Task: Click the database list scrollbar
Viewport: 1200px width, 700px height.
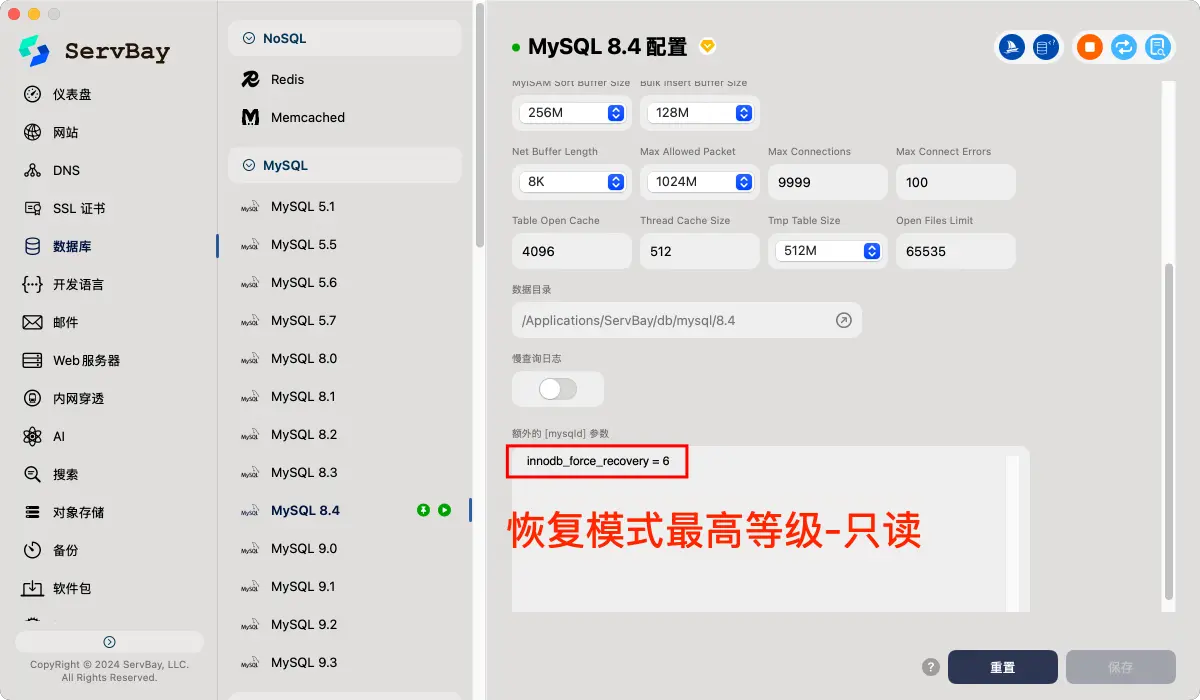Action: tap(480, 125)
